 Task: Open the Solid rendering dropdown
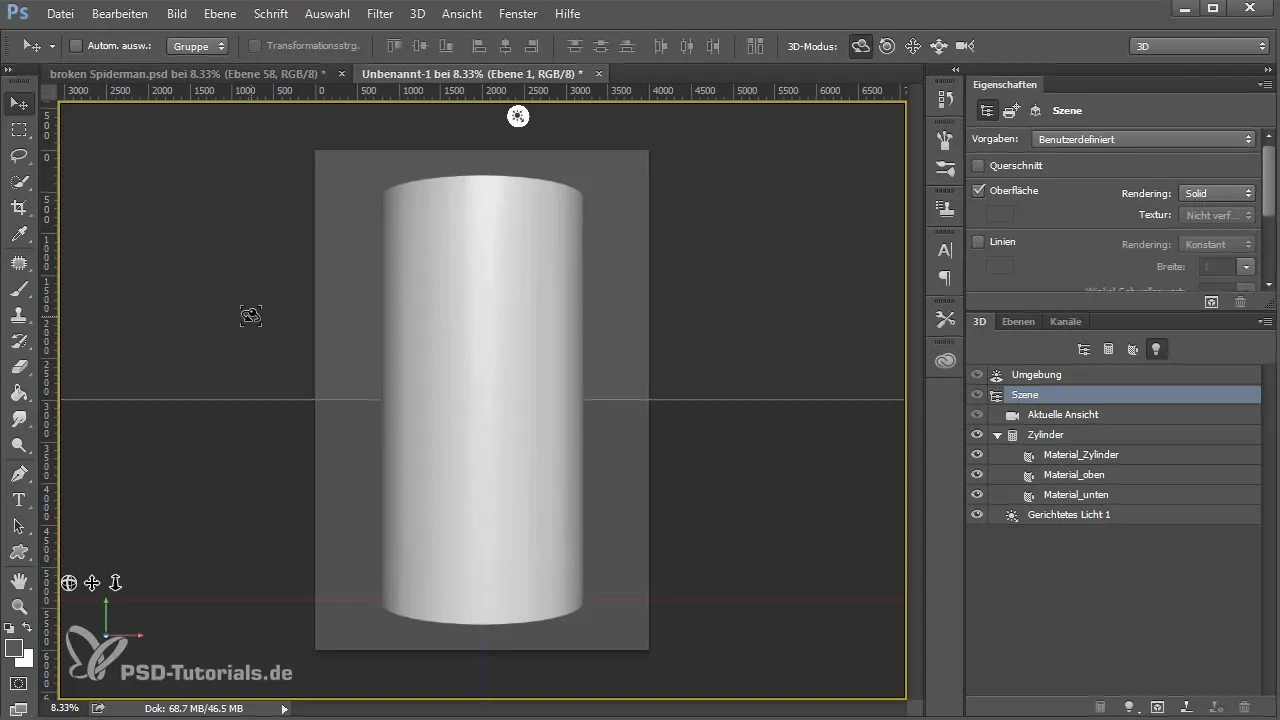(1217, 193)
